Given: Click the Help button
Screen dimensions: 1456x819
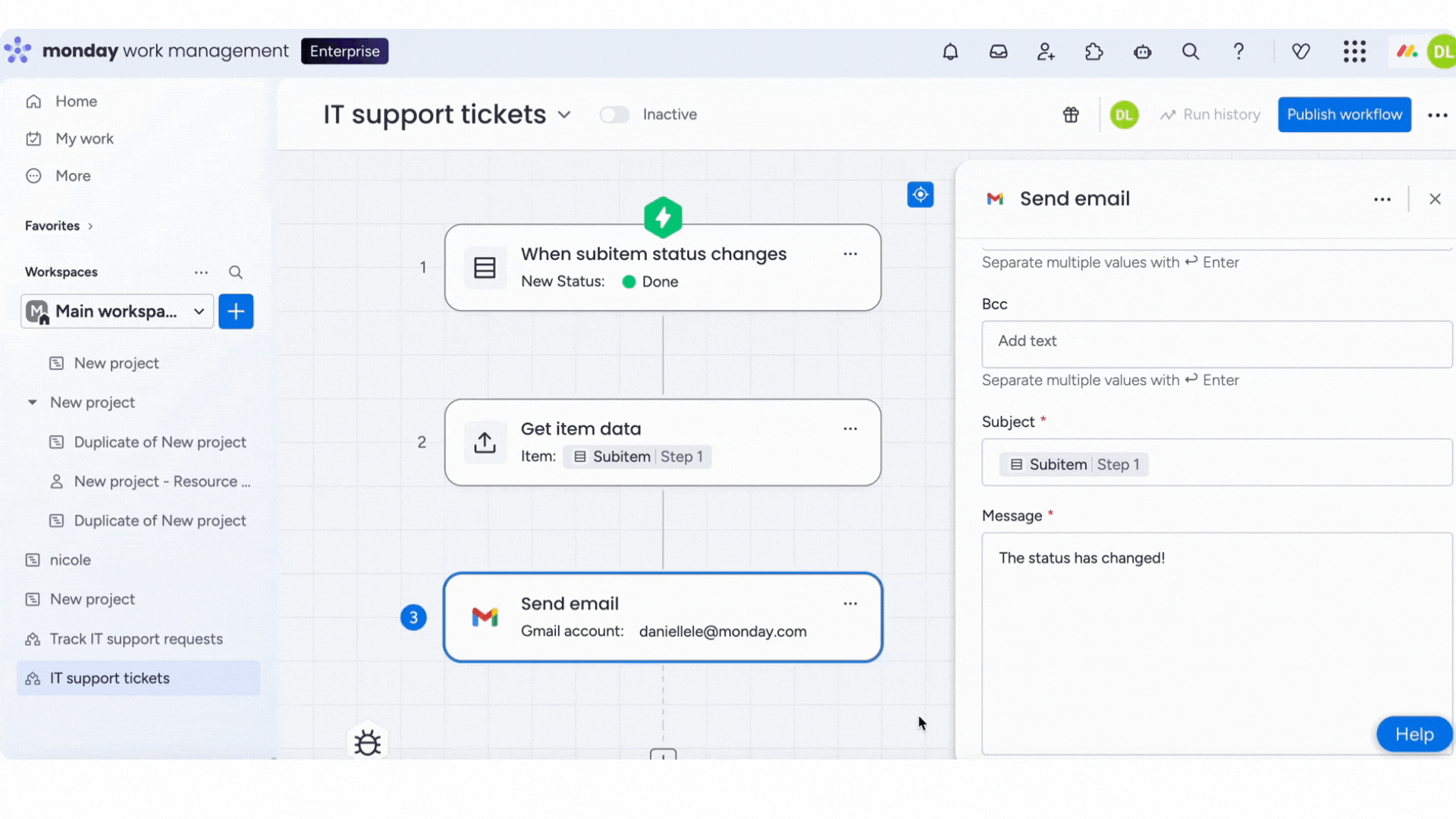Looking at the screenshot, I should tap(1414, 734).
